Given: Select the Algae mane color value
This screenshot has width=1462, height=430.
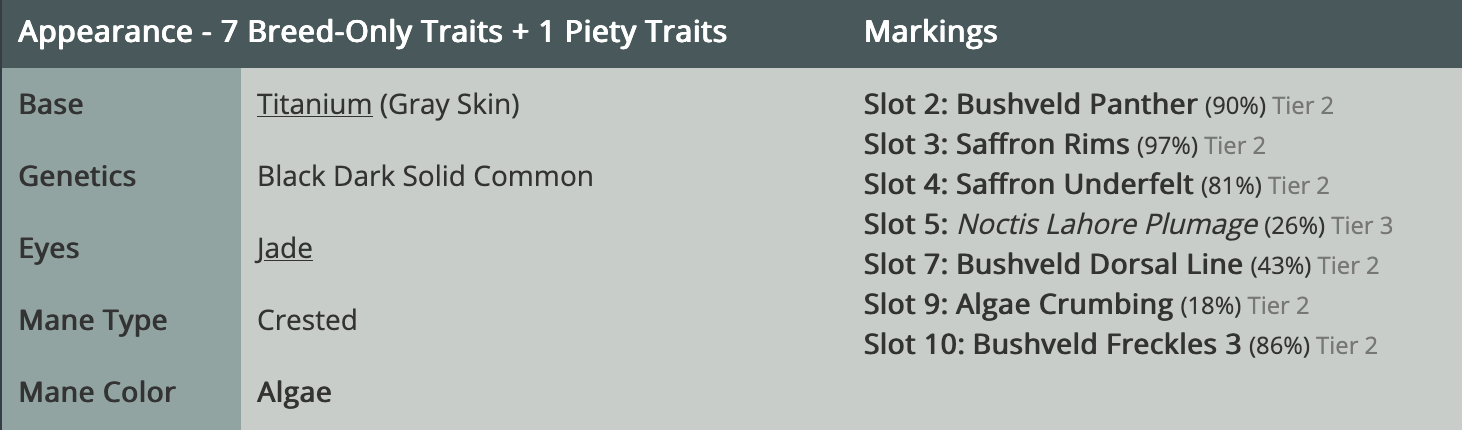Looking at the screenshot, I should 294,393.
